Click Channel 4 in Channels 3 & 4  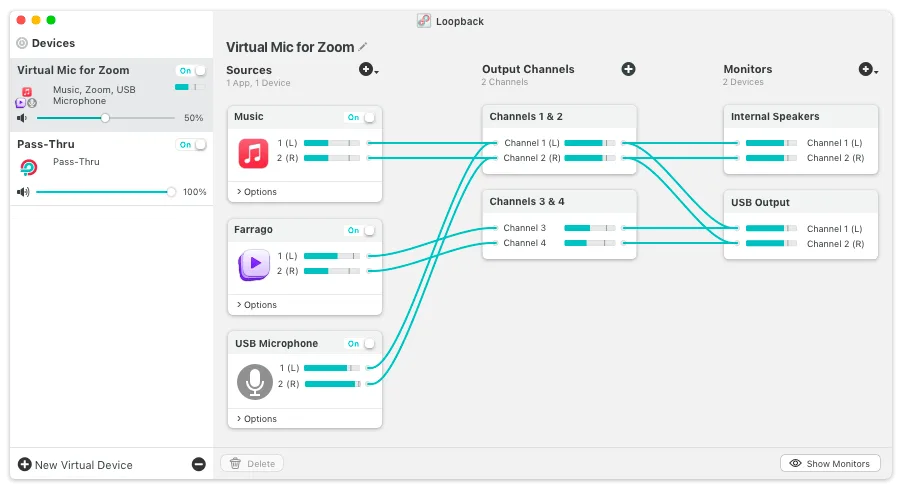coord(525,243)
